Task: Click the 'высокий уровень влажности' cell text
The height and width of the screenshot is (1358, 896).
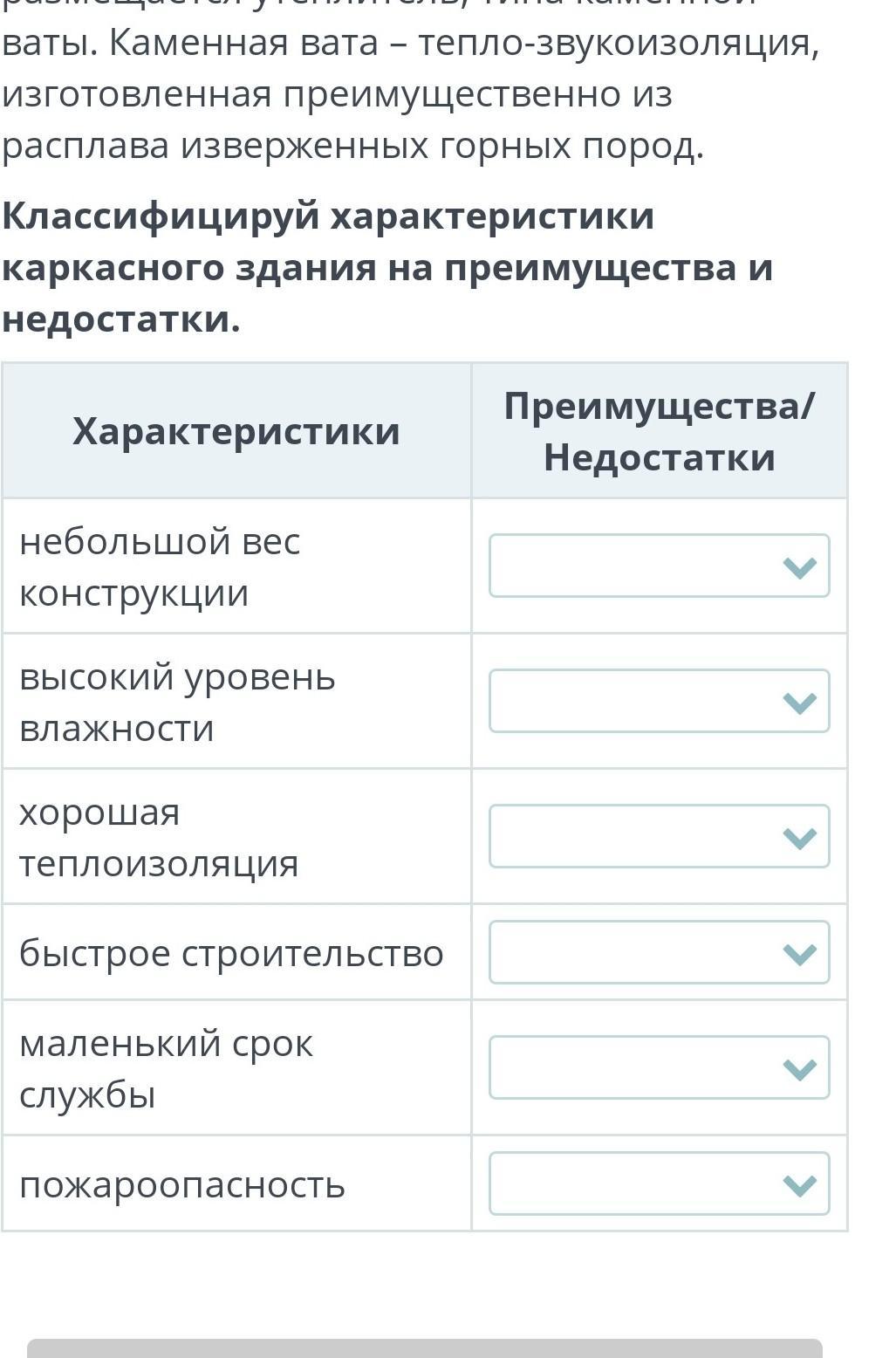Action: pos(177,703)
